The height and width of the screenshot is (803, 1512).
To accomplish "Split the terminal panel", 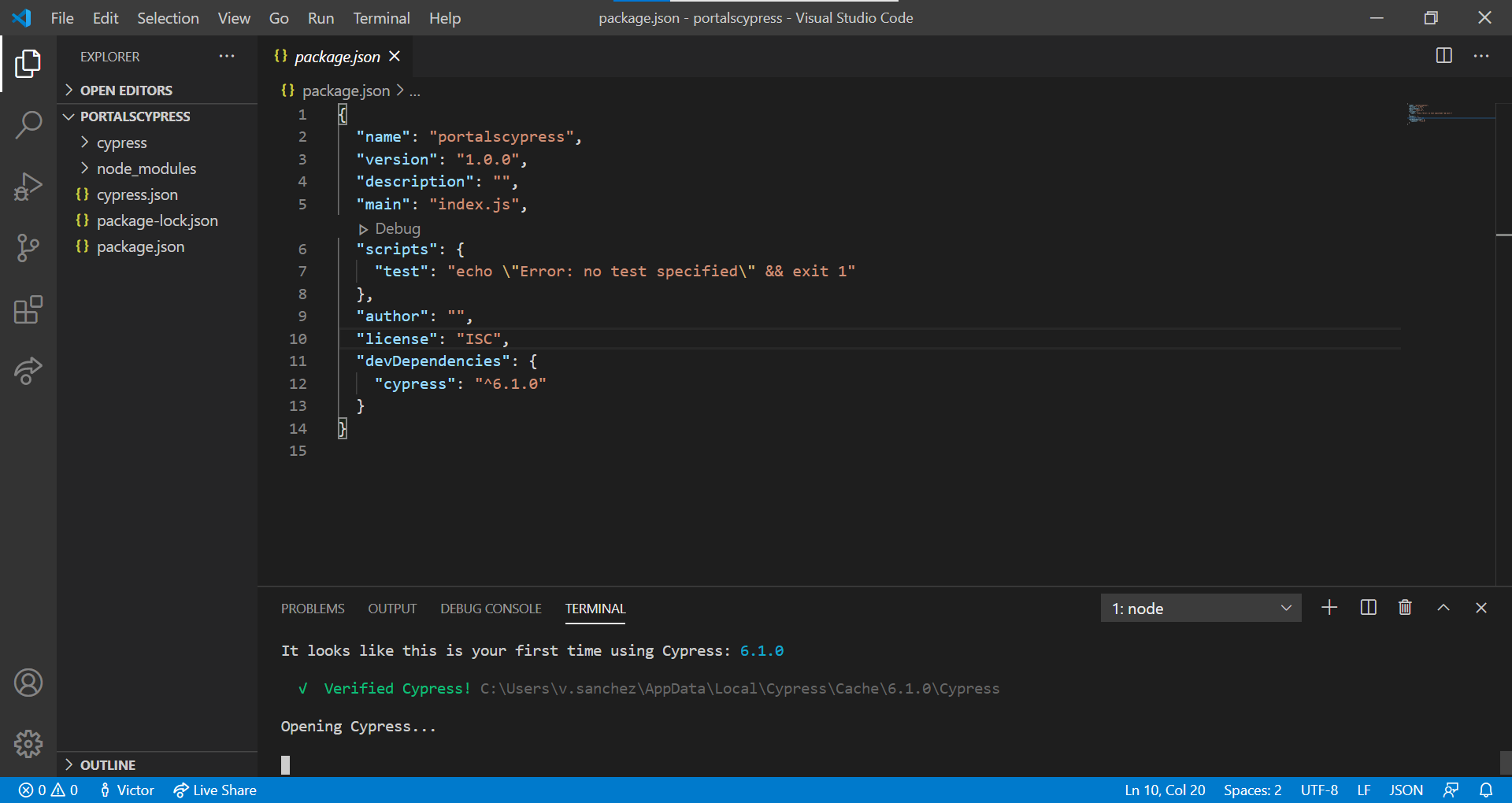I will (1369, 608).
